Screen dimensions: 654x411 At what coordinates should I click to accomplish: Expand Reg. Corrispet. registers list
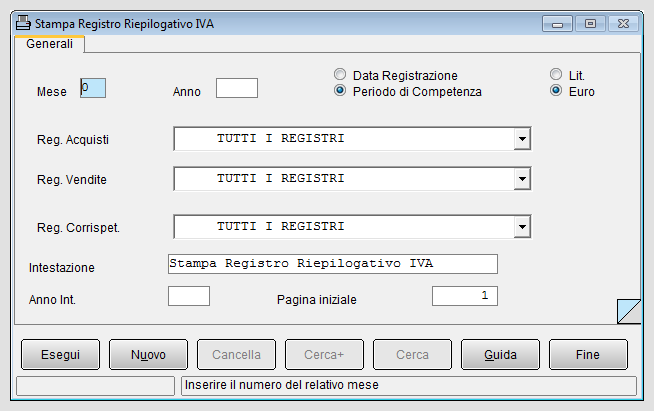click(x=522, y=227)
